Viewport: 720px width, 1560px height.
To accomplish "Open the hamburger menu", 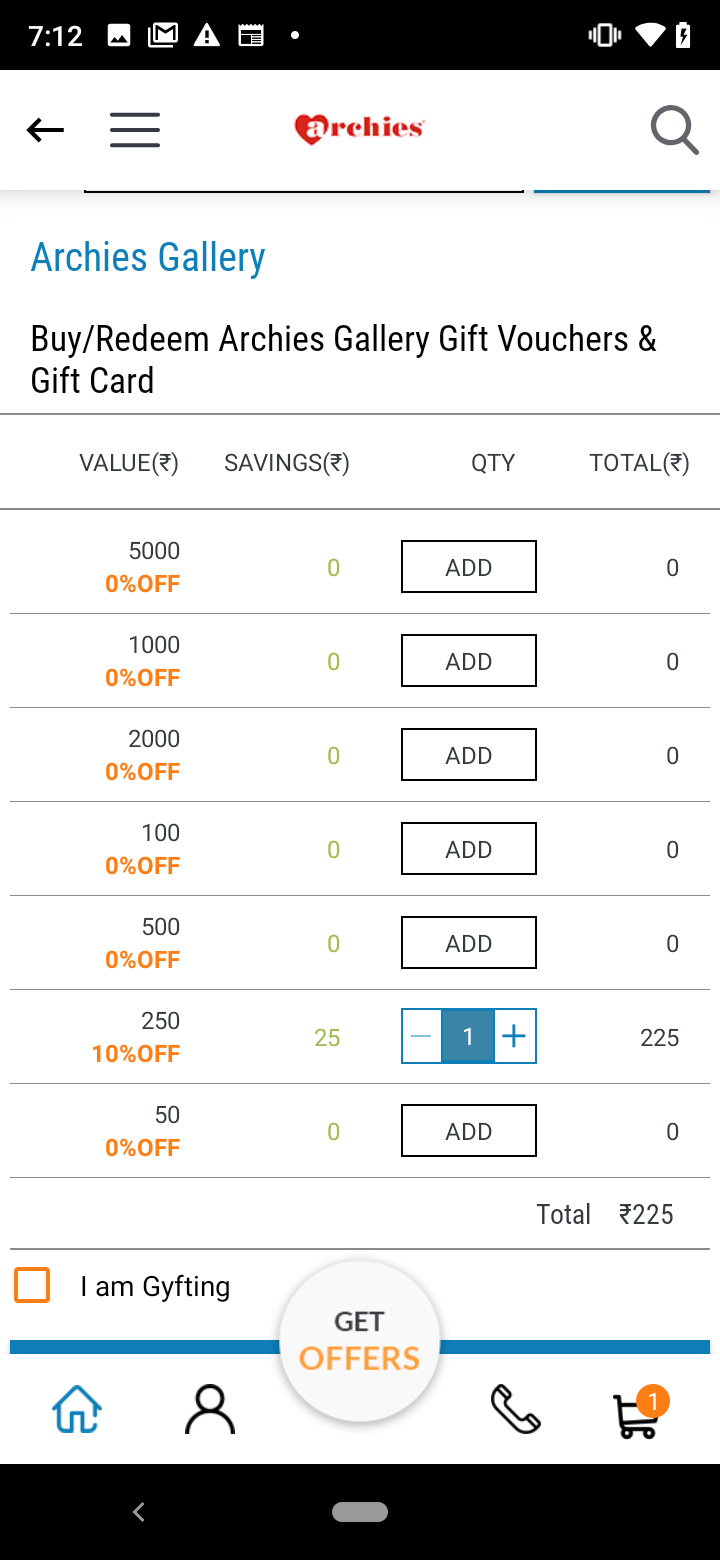I will click(x=135, y=130).
